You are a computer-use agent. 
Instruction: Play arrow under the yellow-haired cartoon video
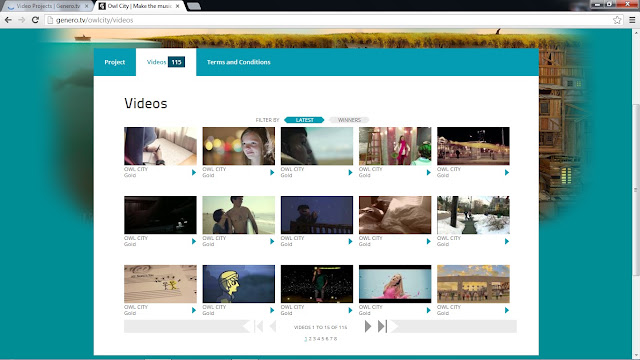(x=272, y=311)
